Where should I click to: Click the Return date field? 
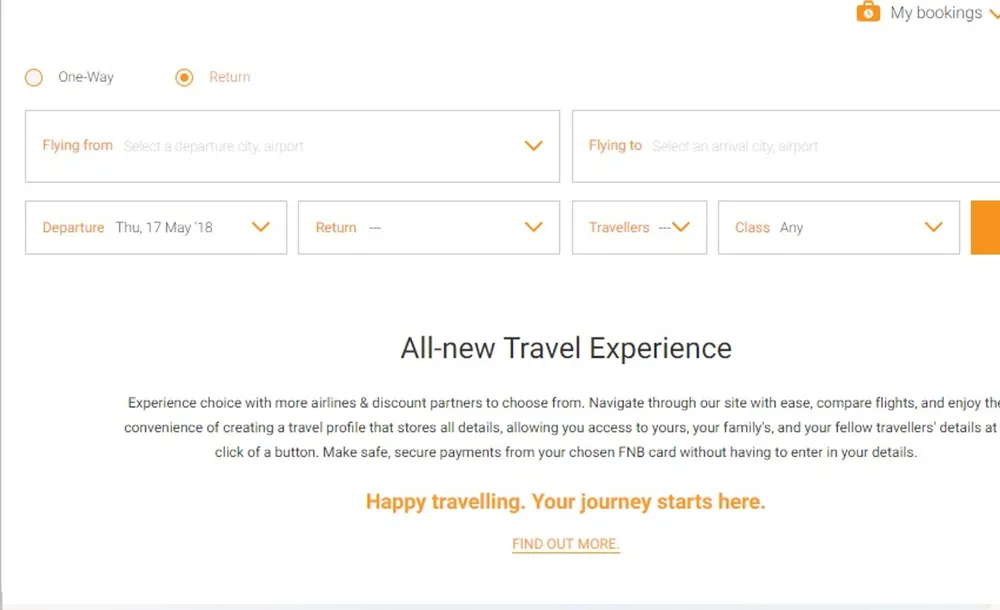tap(420, 228)
